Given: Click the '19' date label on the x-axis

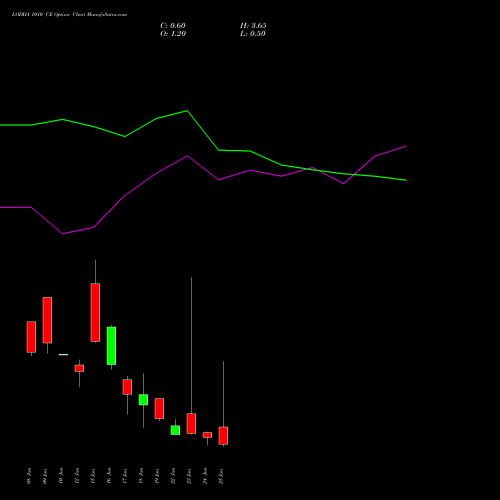Looking at the screenshot, I should point(157,476).
